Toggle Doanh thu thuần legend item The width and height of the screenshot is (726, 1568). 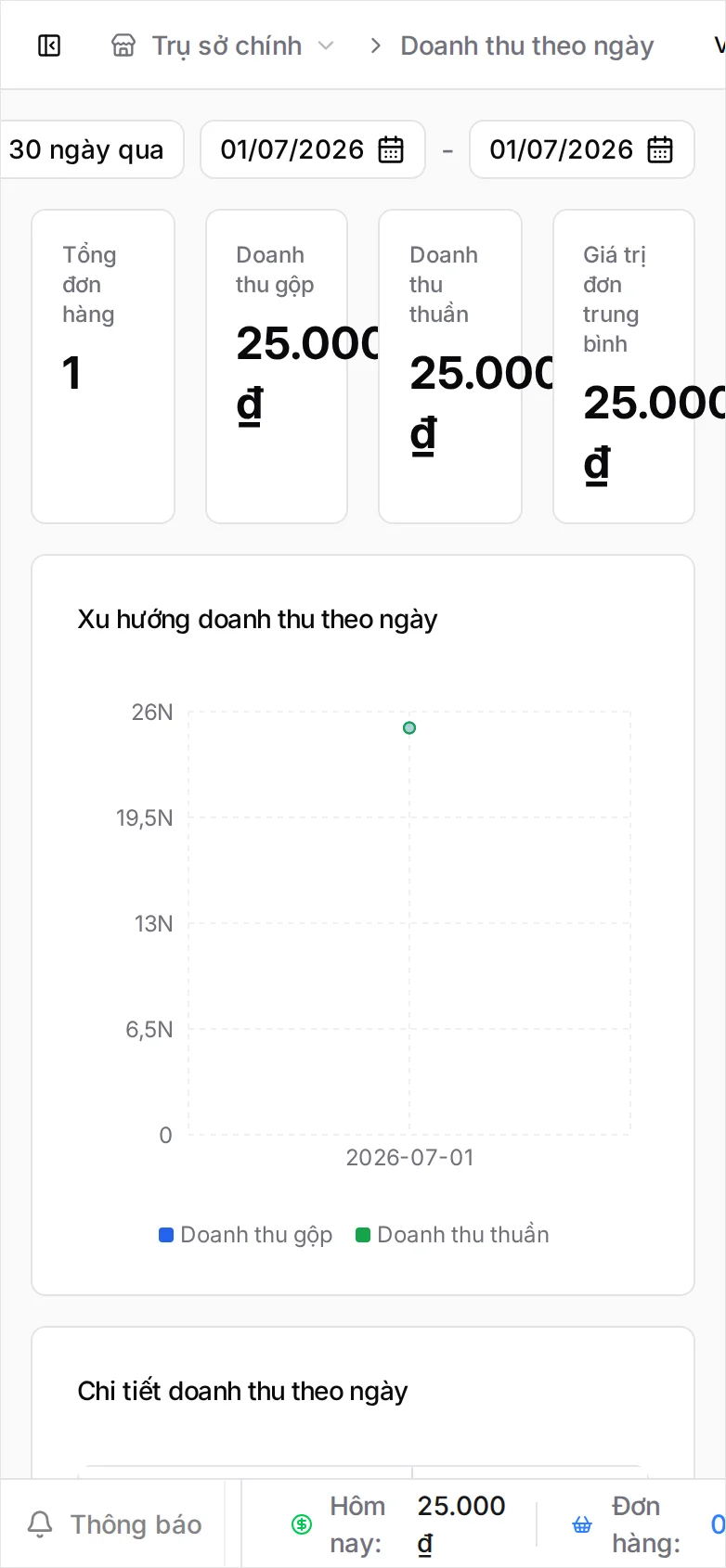pos(453,1235)
